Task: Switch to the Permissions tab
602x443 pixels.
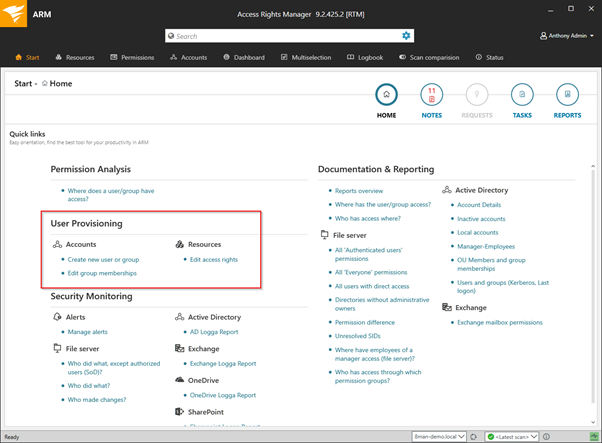Action: (132, 57)
